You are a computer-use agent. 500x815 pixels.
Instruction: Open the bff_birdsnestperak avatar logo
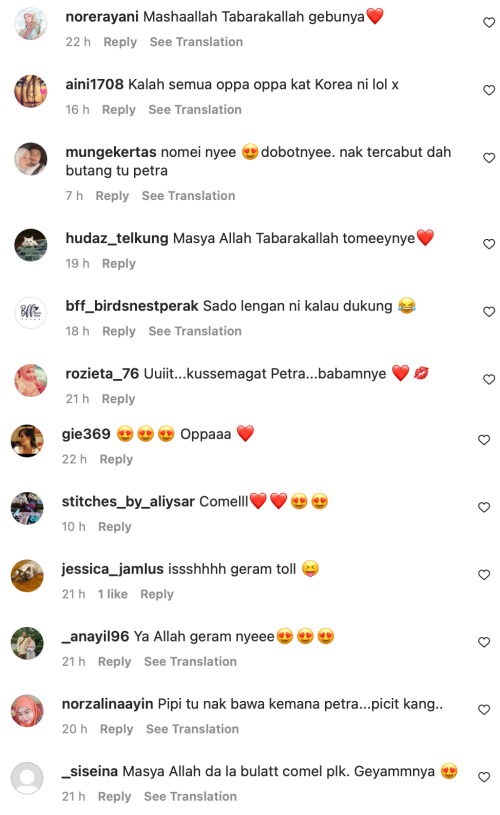pyautogui.click(x=31, y=312)
